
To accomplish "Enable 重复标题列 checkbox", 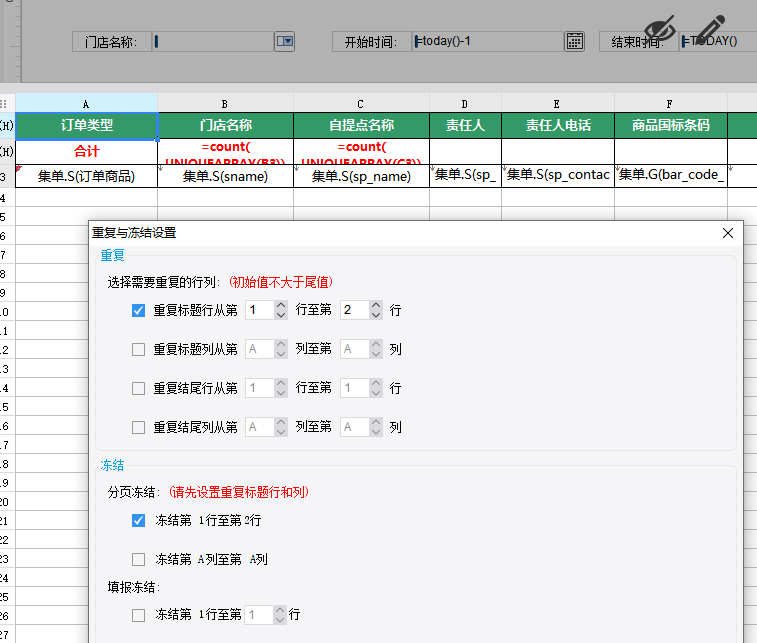I will click(139, 350).
